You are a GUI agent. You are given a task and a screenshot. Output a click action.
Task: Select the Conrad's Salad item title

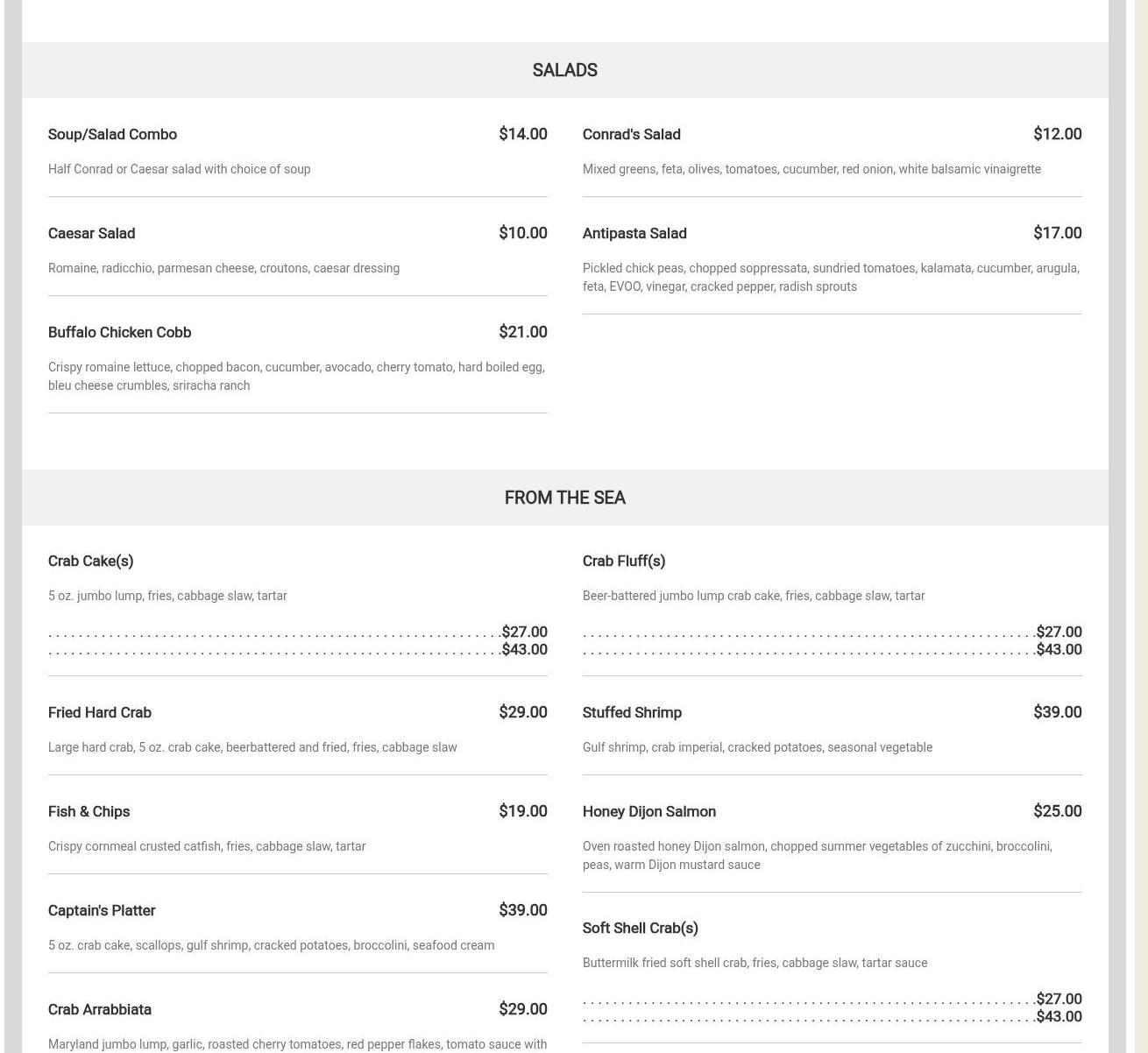point(631,134)
